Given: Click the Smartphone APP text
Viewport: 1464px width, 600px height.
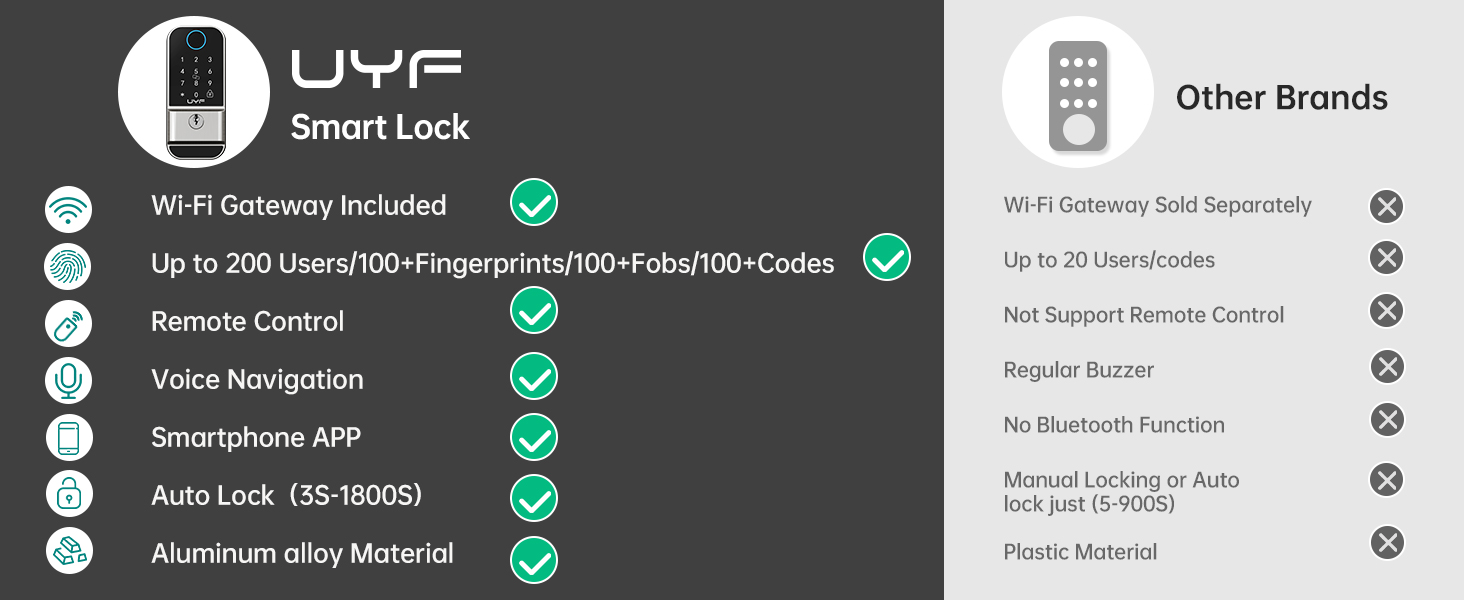Looking at the screenshot, I should (256, 438).
